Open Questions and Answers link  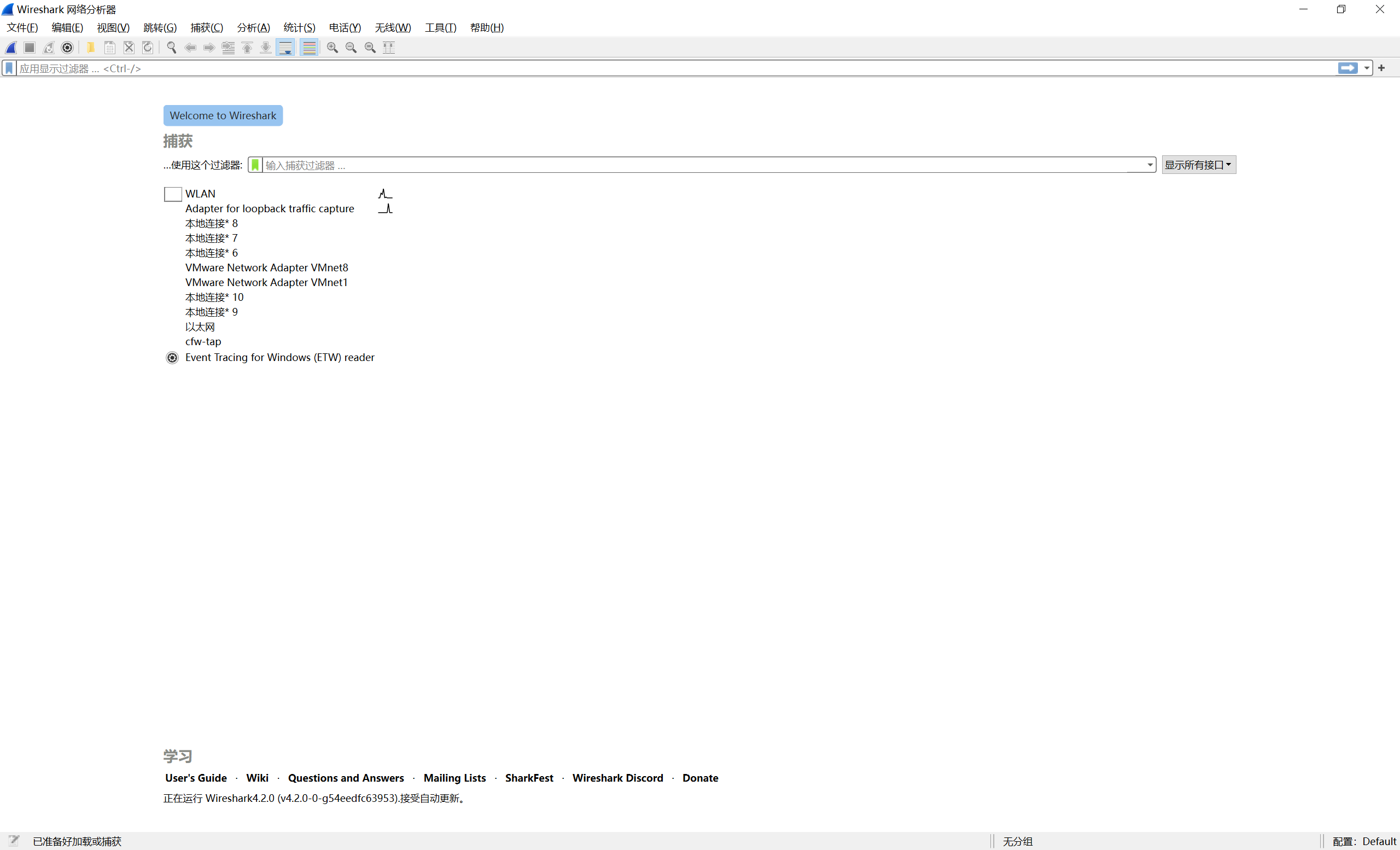point(346,778)
